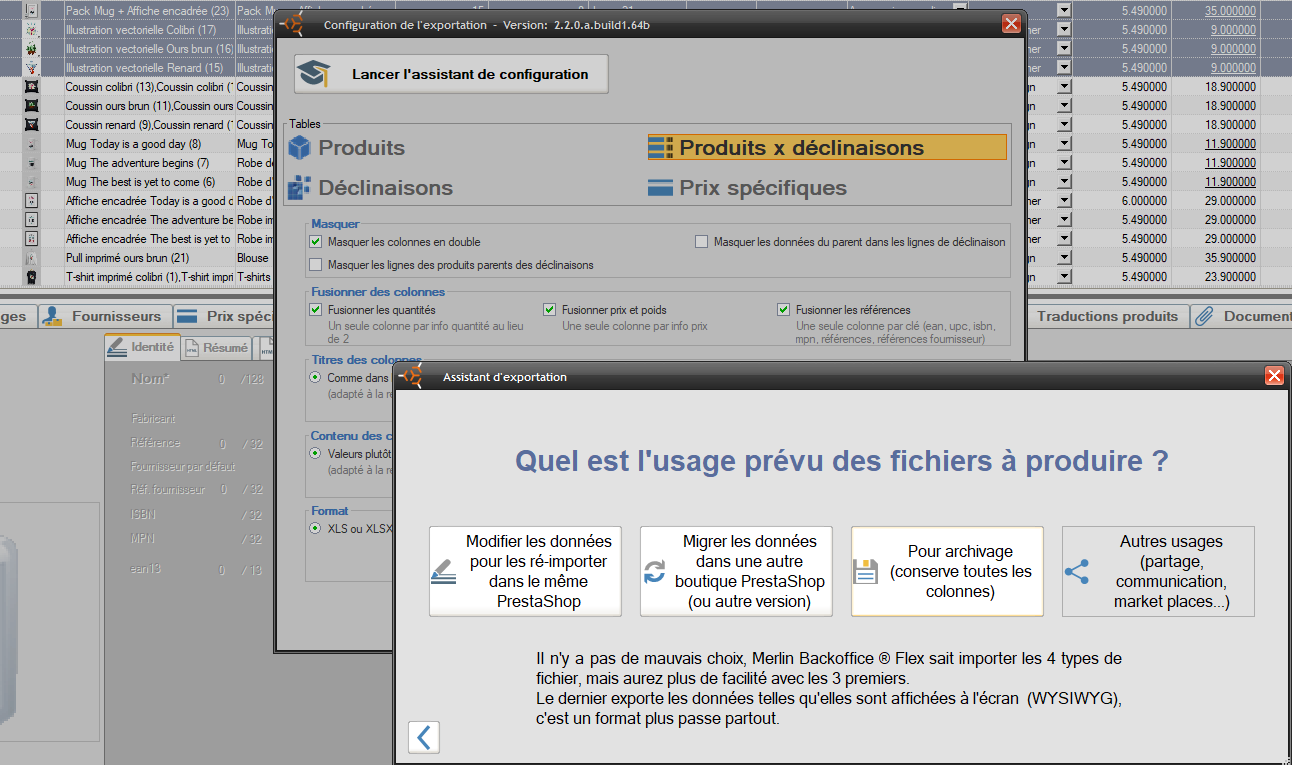
Task: Choose the Prix spécifiques table
Action: point(747,188)
